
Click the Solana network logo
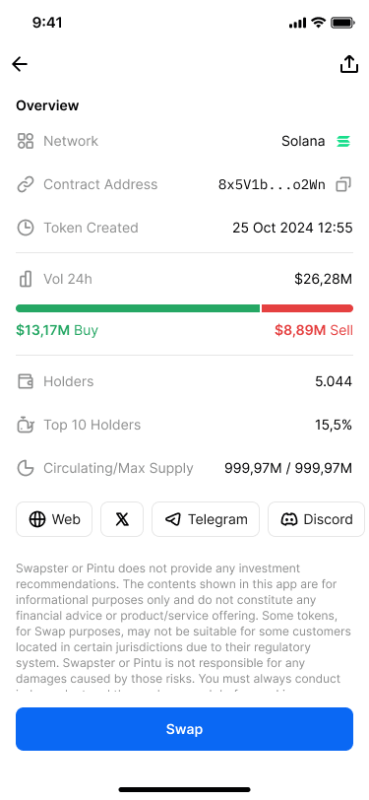(343, 141)
